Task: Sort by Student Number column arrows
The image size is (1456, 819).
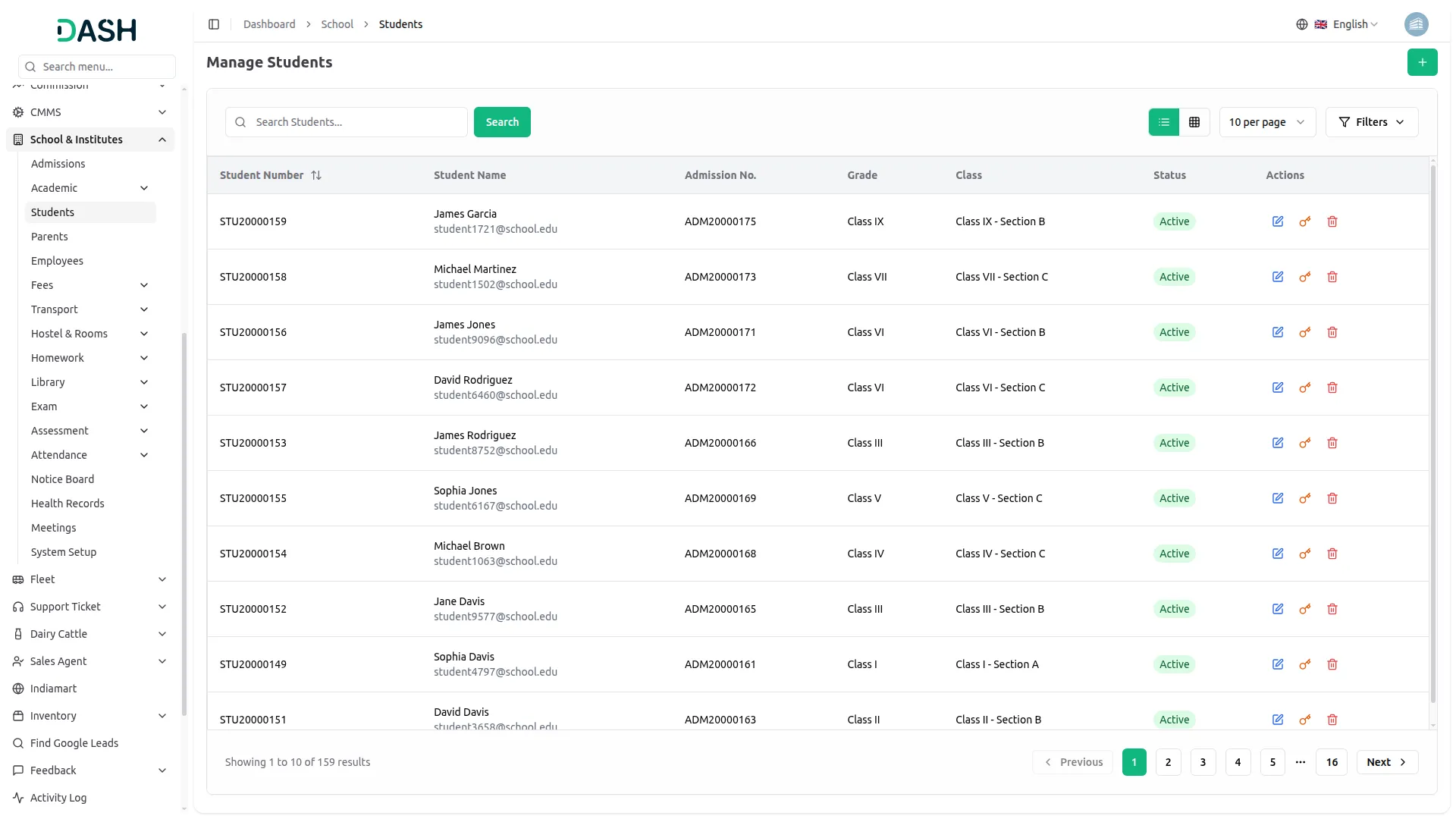Action: coord(316,175)
